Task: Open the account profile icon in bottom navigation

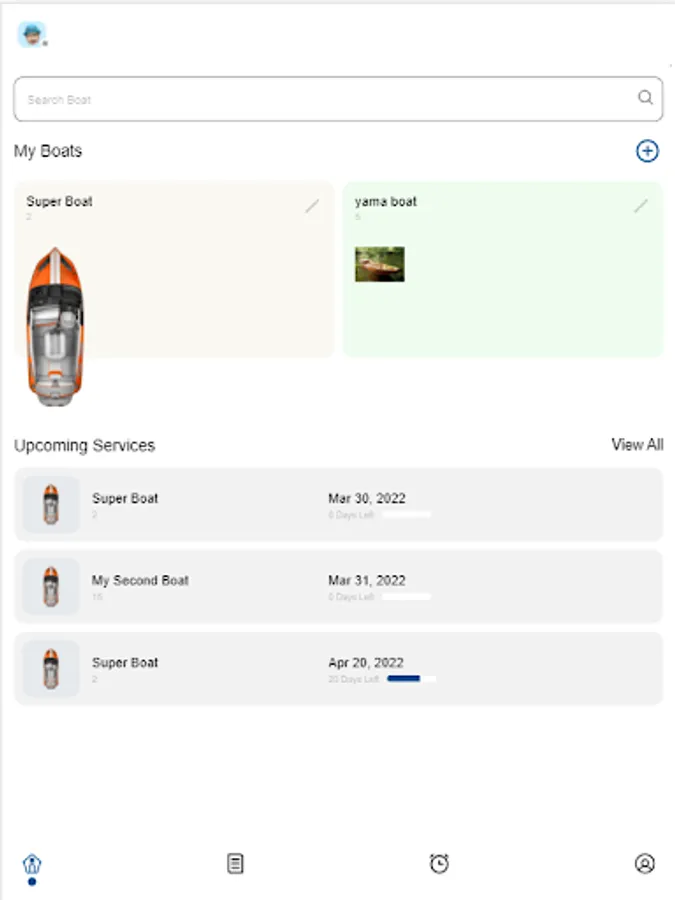Action: point(646,863)
